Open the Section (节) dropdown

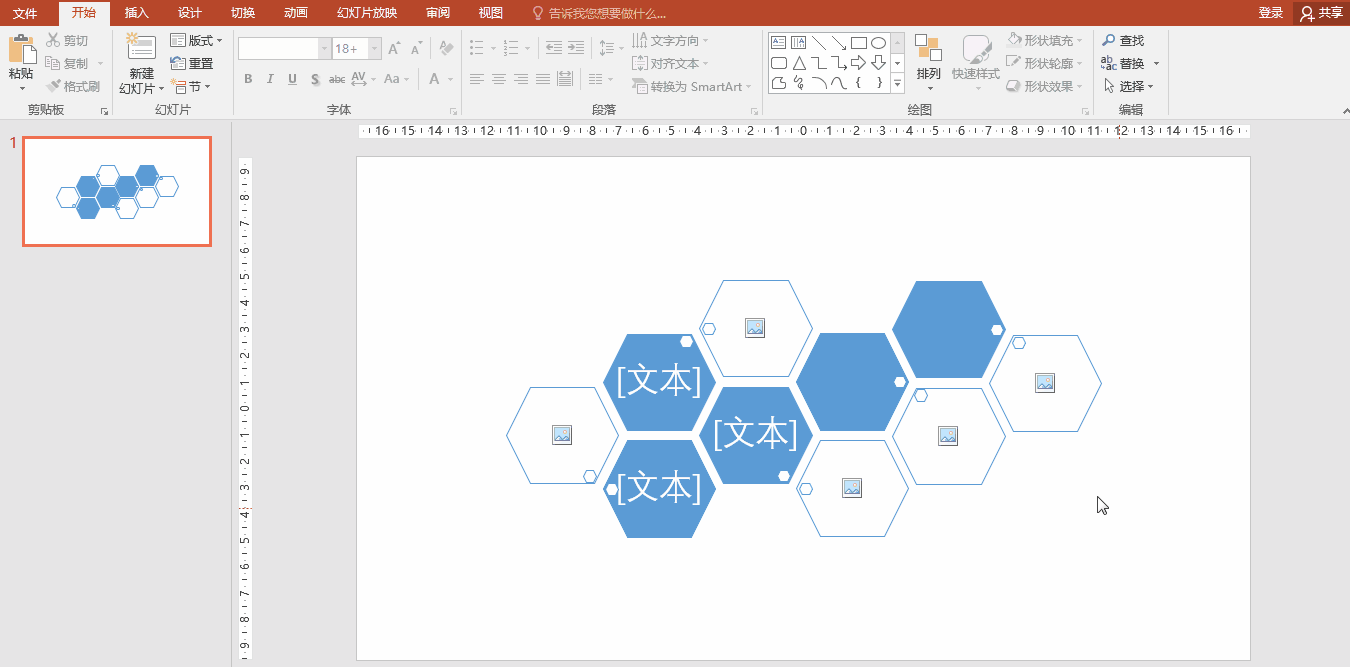tap(190, 86)
